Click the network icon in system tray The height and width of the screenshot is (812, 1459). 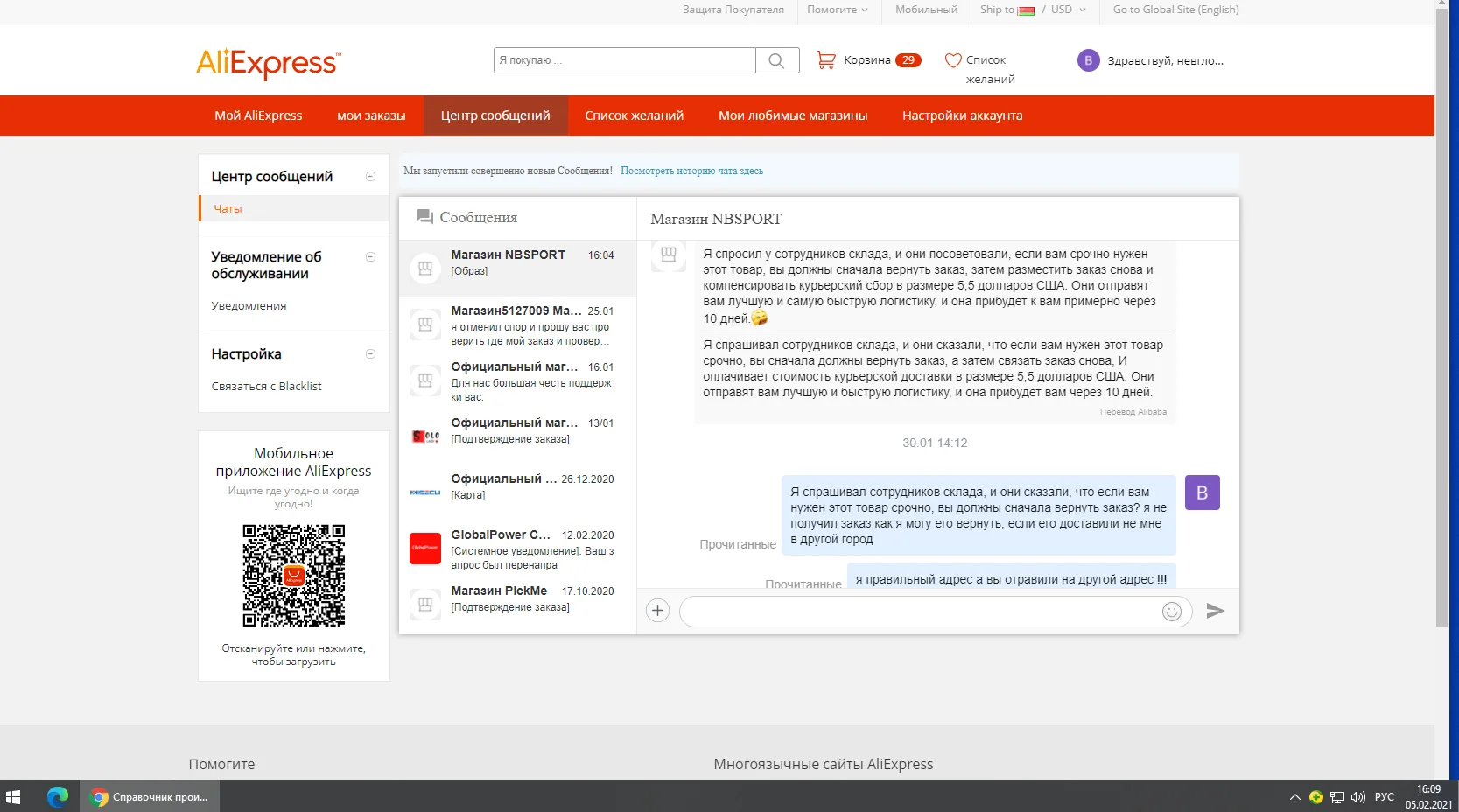(1337, 796)
